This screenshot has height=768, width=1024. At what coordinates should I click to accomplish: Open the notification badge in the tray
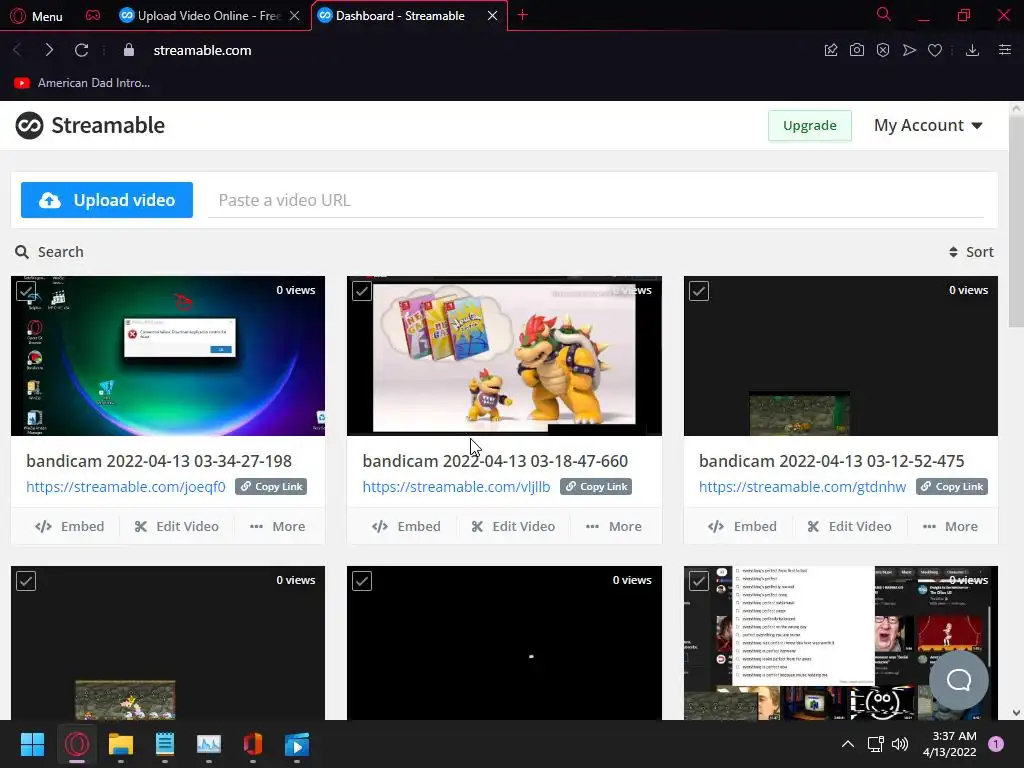[x=996, y=744]
